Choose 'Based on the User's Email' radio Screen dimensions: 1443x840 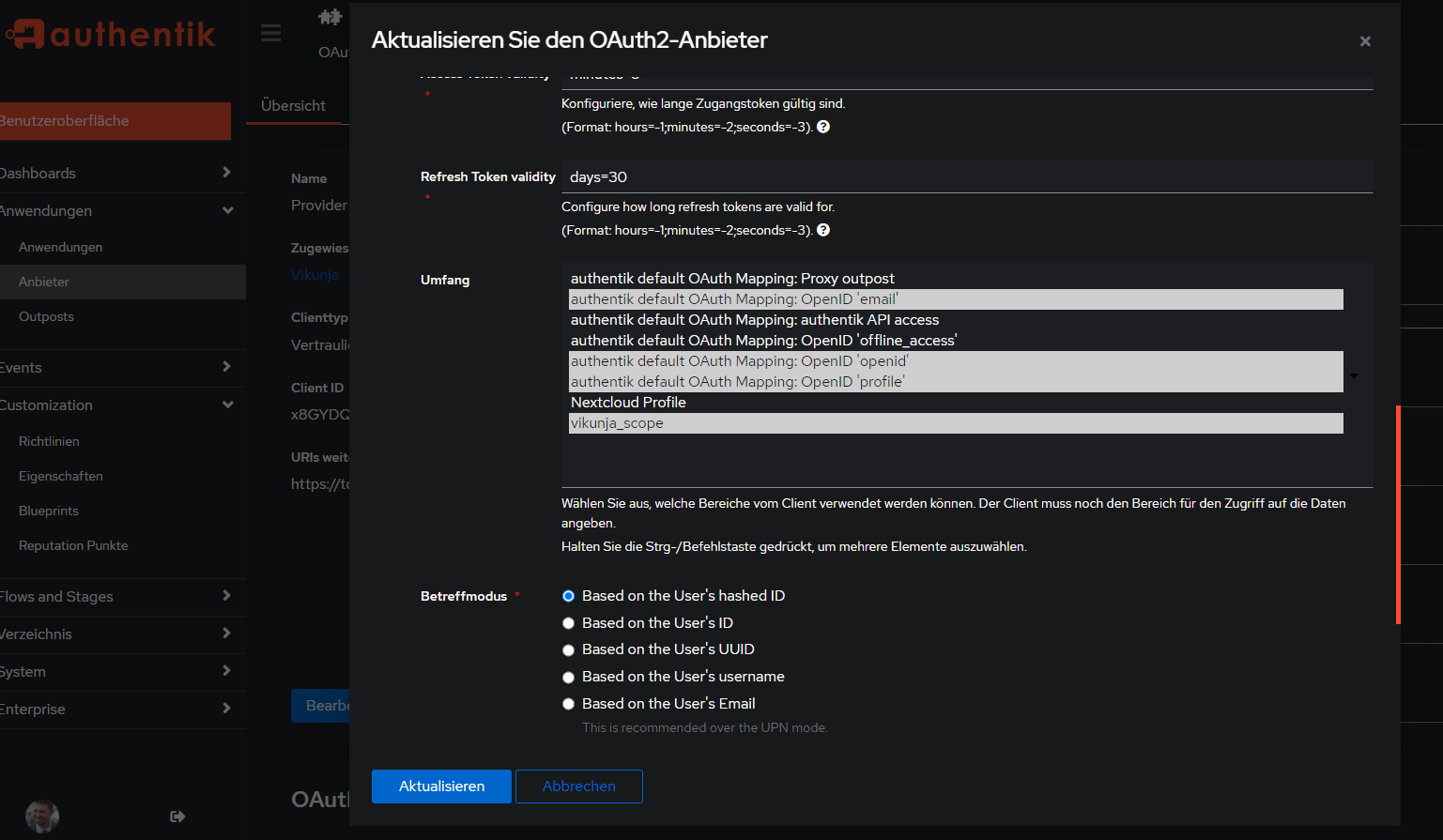pos(568,704)
